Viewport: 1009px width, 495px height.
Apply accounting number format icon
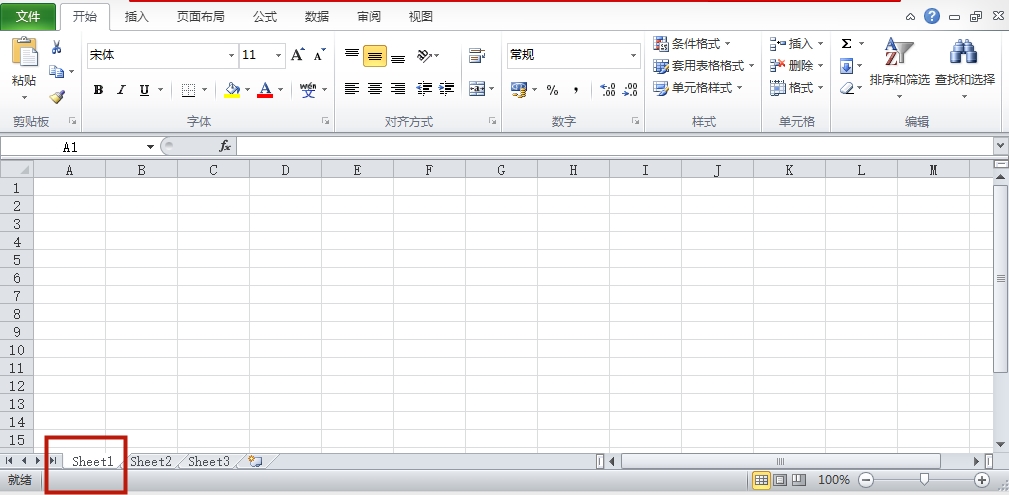(519, 89)
